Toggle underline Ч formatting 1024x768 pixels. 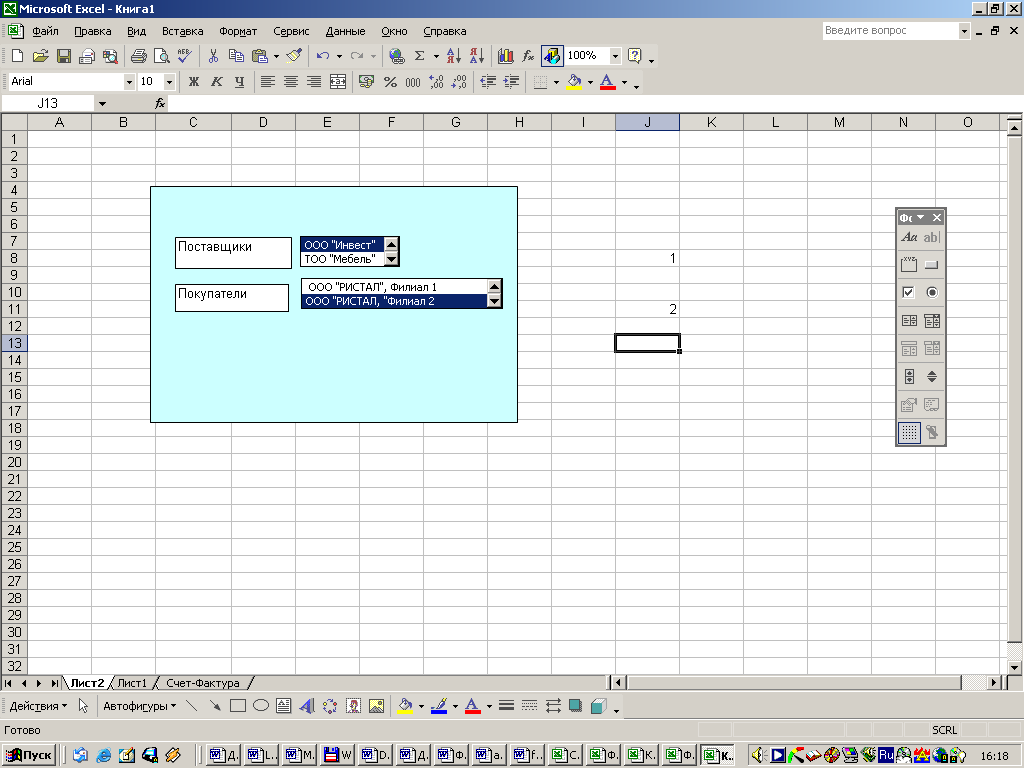(240, 82)
